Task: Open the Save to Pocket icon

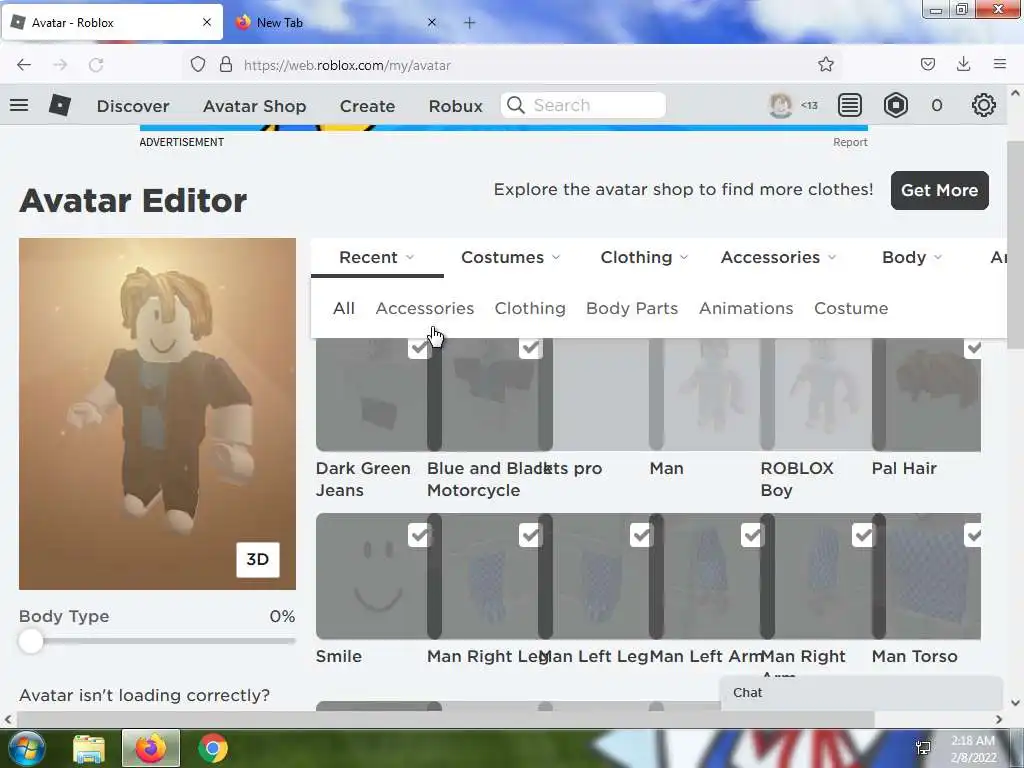Action: tap(928, 64)
